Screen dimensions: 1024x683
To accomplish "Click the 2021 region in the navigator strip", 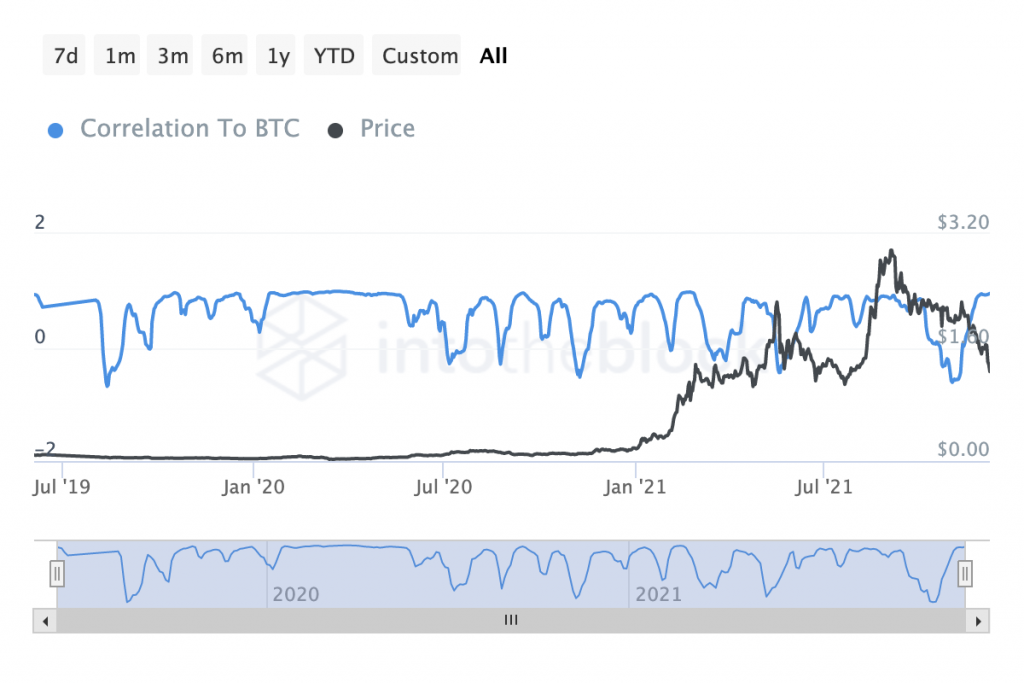I will coord(658,594).
